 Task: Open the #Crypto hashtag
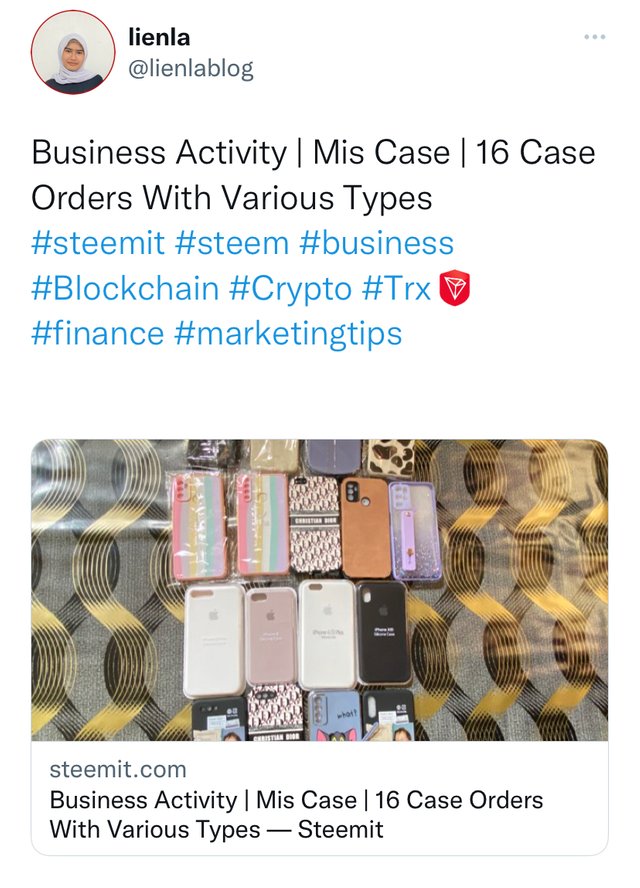coord(290,289)
